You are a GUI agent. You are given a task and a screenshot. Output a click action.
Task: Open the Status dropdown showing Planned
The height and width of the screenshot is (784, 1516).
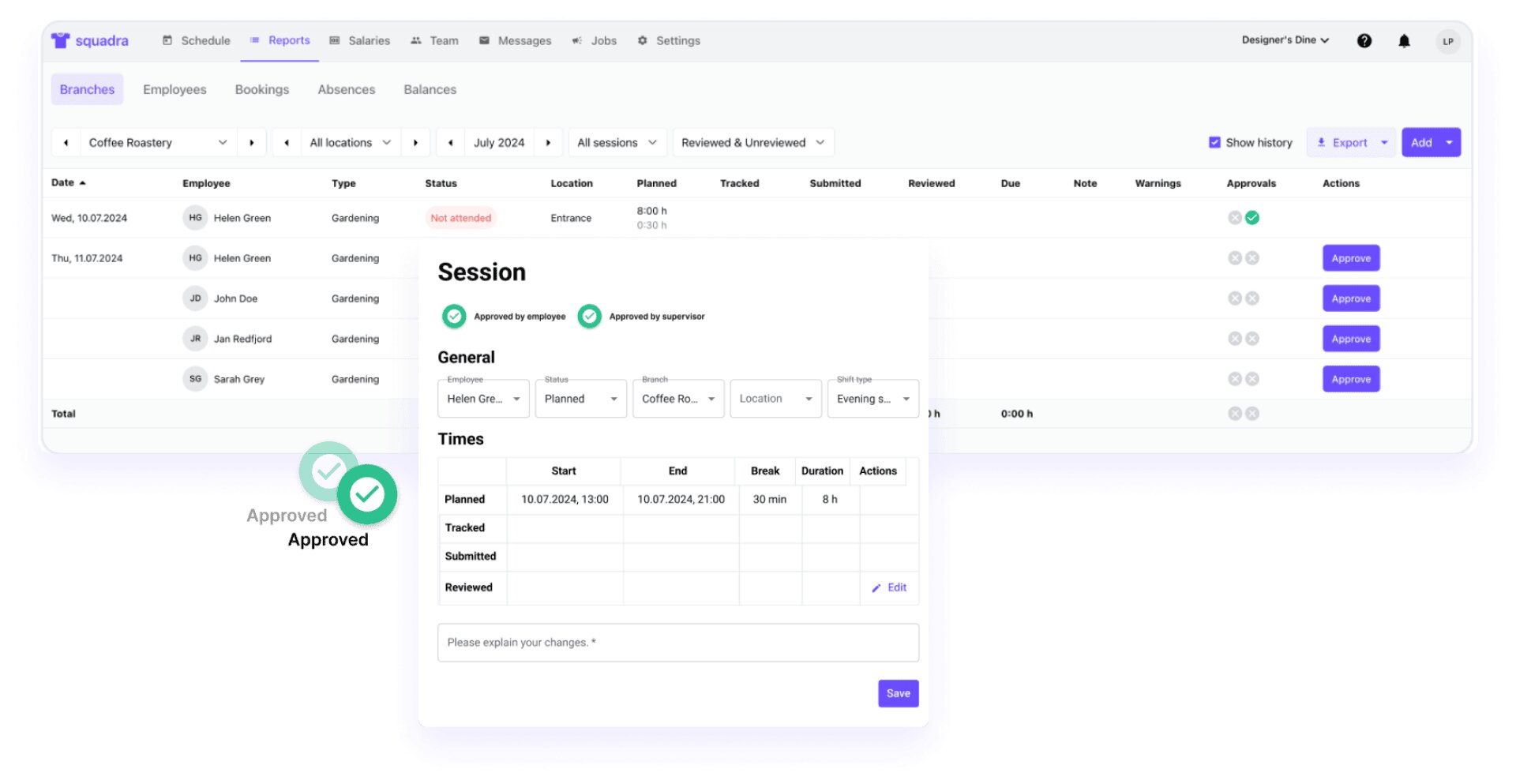581,399
